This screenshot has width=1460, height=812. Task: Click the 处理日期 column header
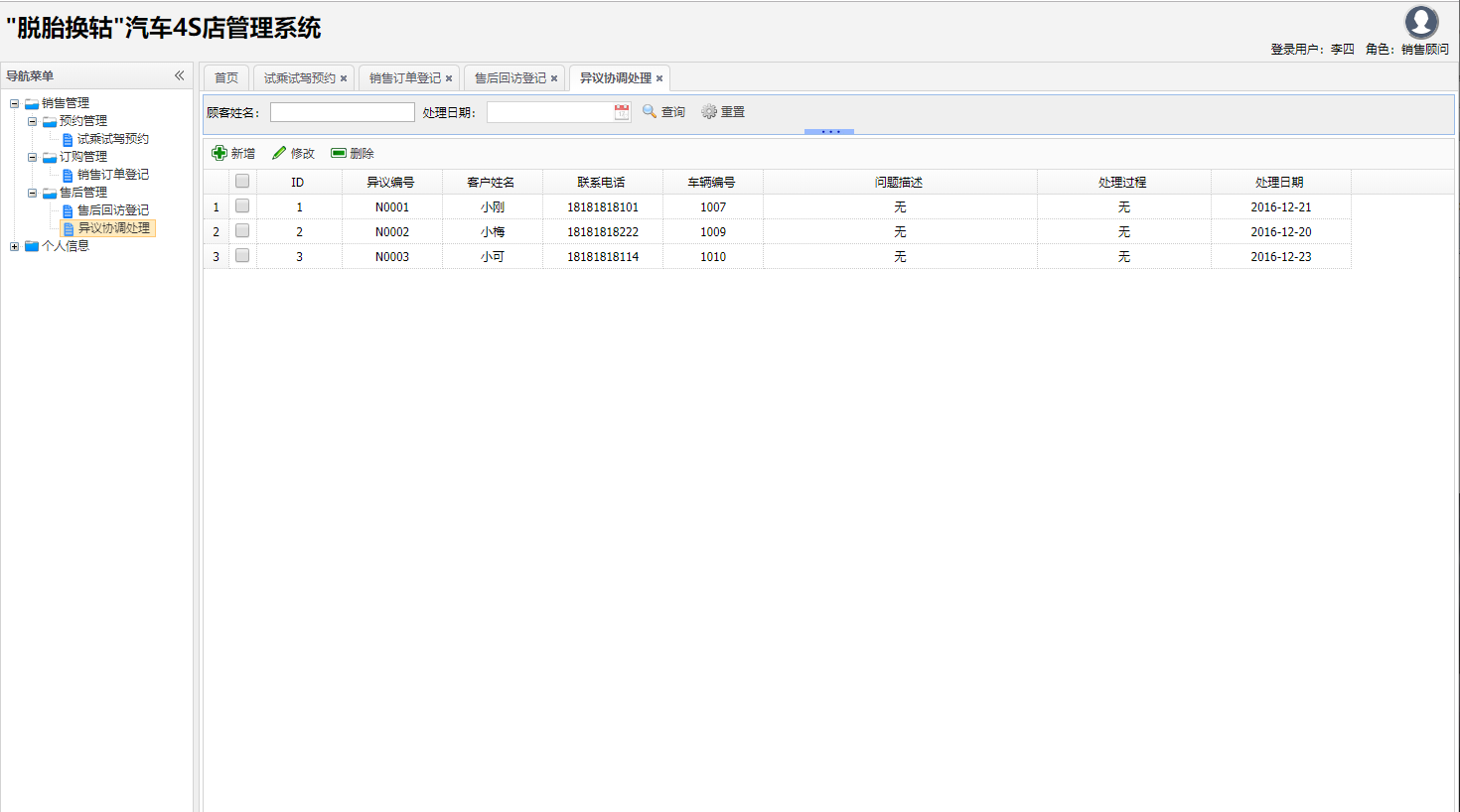click(x=1279, y=182)
